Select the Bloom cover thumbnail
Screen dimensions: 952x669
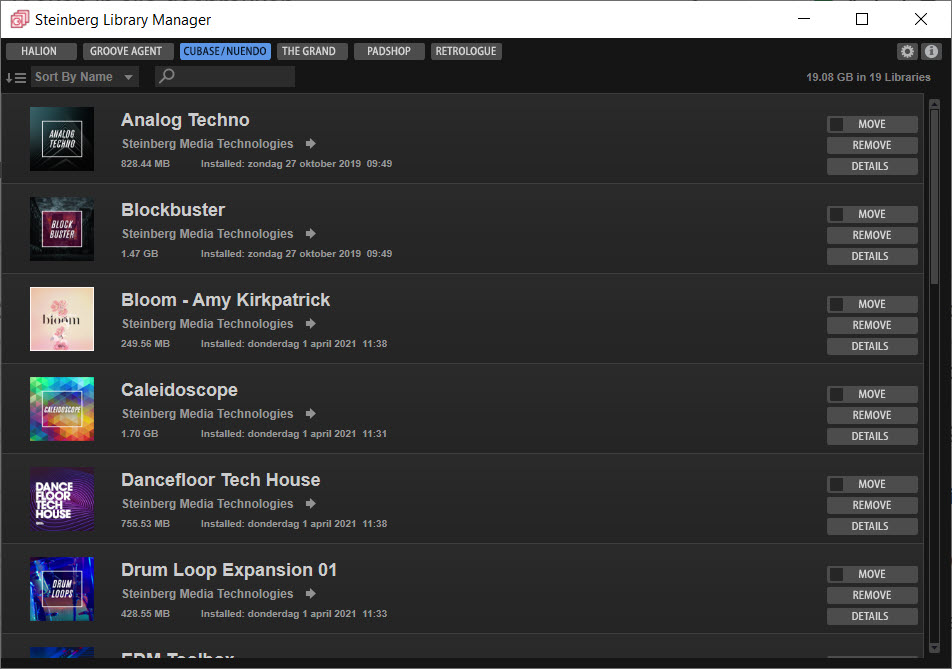(62, 319)
